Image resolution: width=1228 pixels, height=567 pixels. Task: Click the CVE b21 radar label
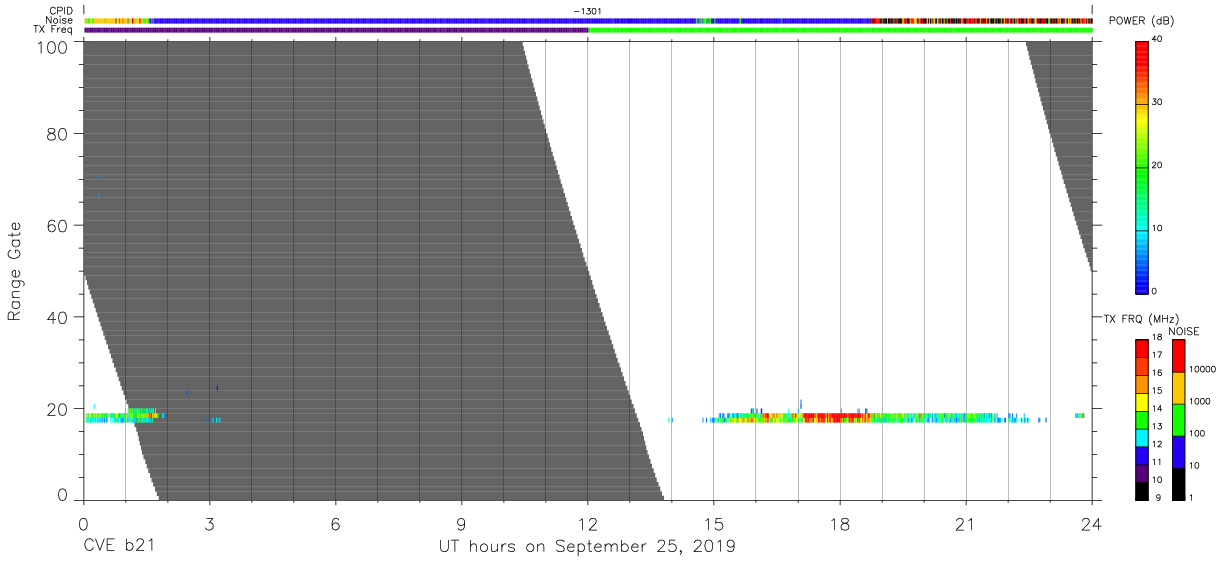(118, 547)
